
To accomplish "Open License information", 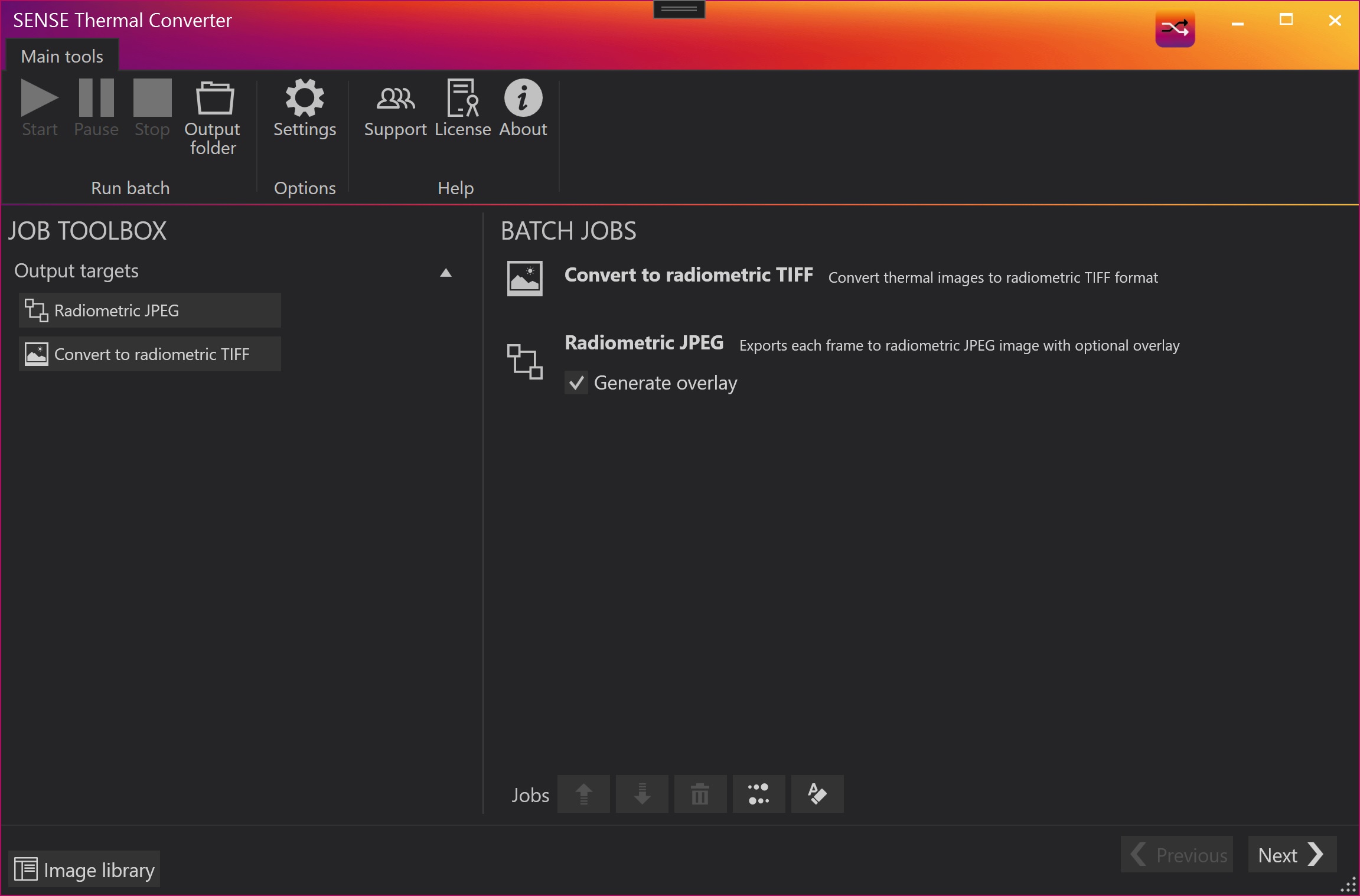I will click(x=462, y=109).
